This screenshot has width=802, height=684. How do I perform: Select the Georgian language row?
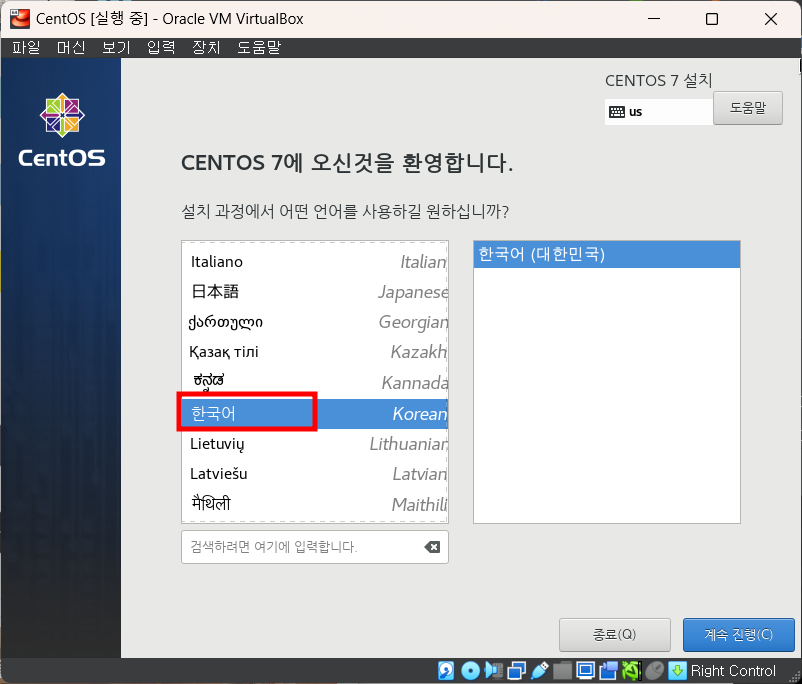(315, 322)
